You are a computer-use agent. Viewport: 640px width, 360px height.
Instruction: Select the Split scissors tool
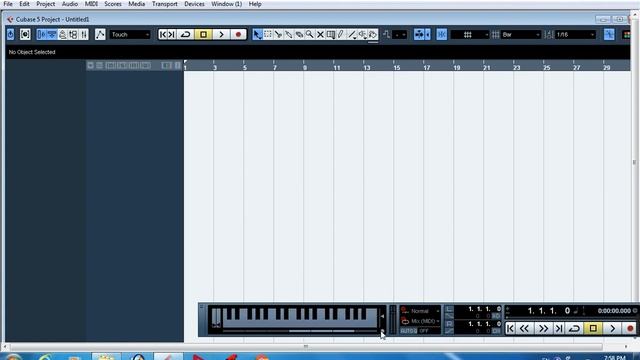pyautogui.click(x=278, y=35)
